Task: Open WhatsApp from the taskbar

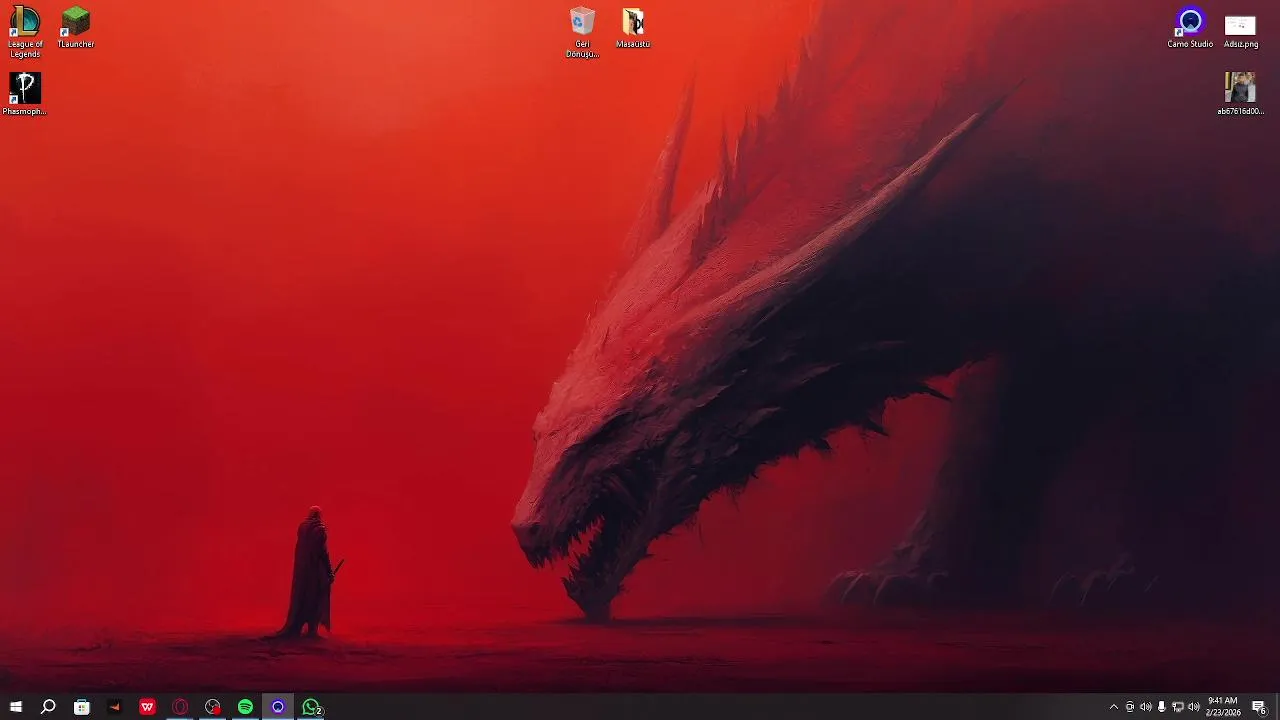Action: click(x=311, y=707)
